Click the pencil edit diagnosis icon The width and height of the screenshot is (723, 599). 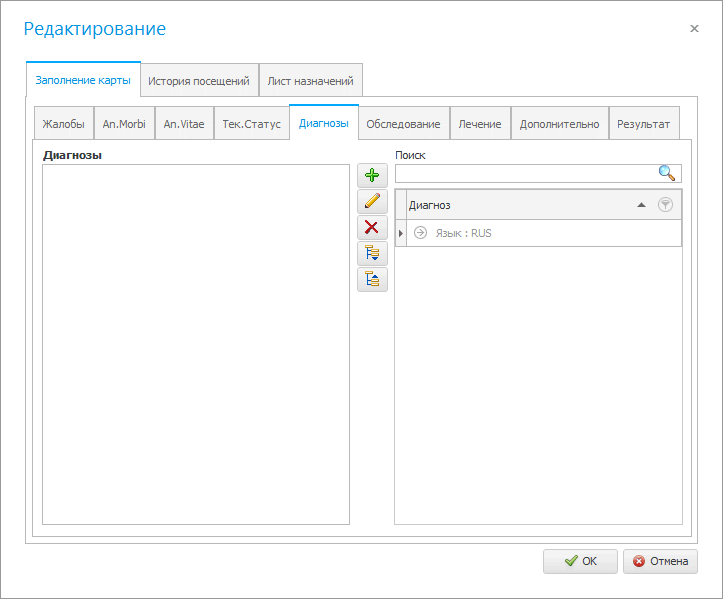pos(372,201)
